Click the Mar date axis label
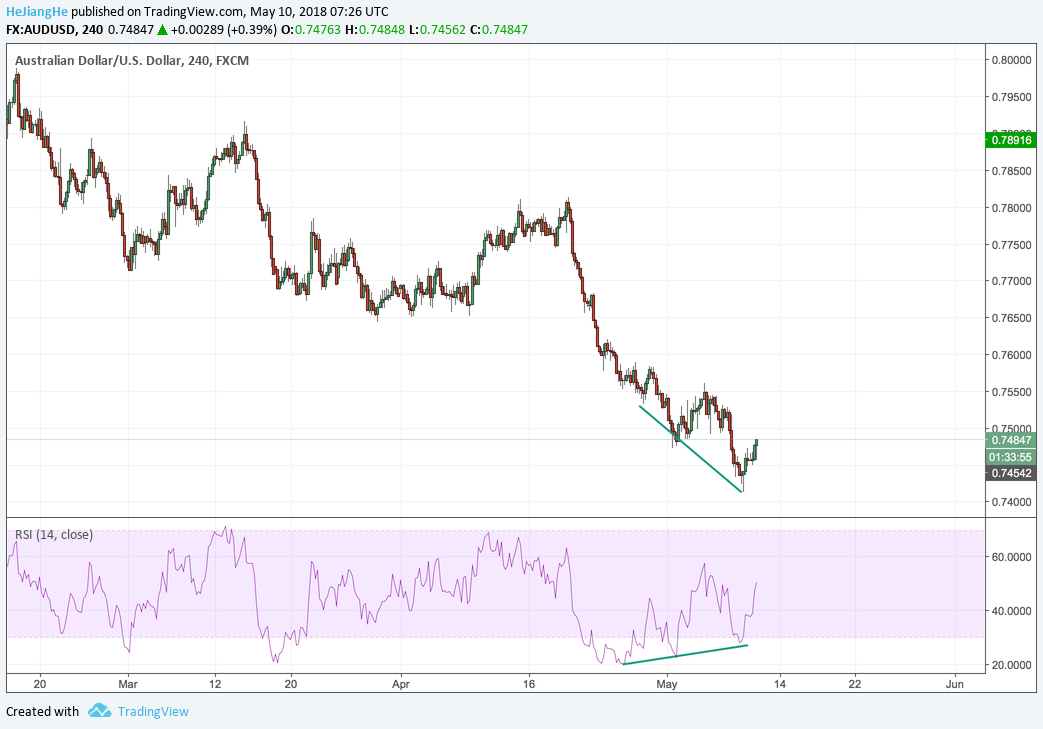This screenshot has height=729, width=1043. click(x=127, y=684)
